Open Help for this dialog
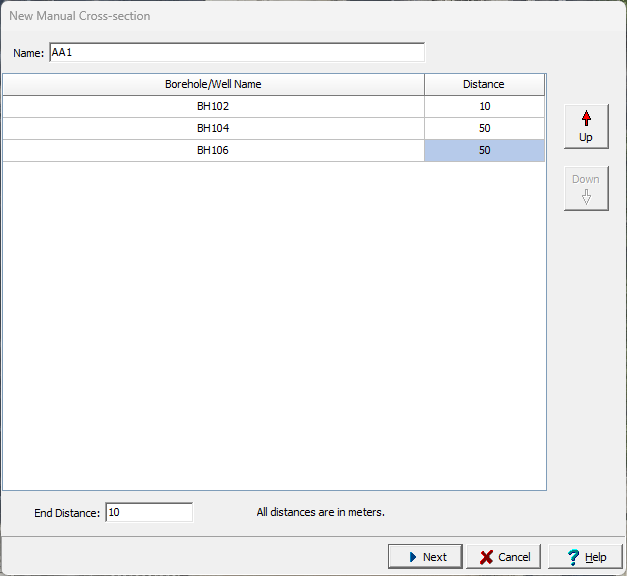627x576 pixels. click(x=585, y=556)
